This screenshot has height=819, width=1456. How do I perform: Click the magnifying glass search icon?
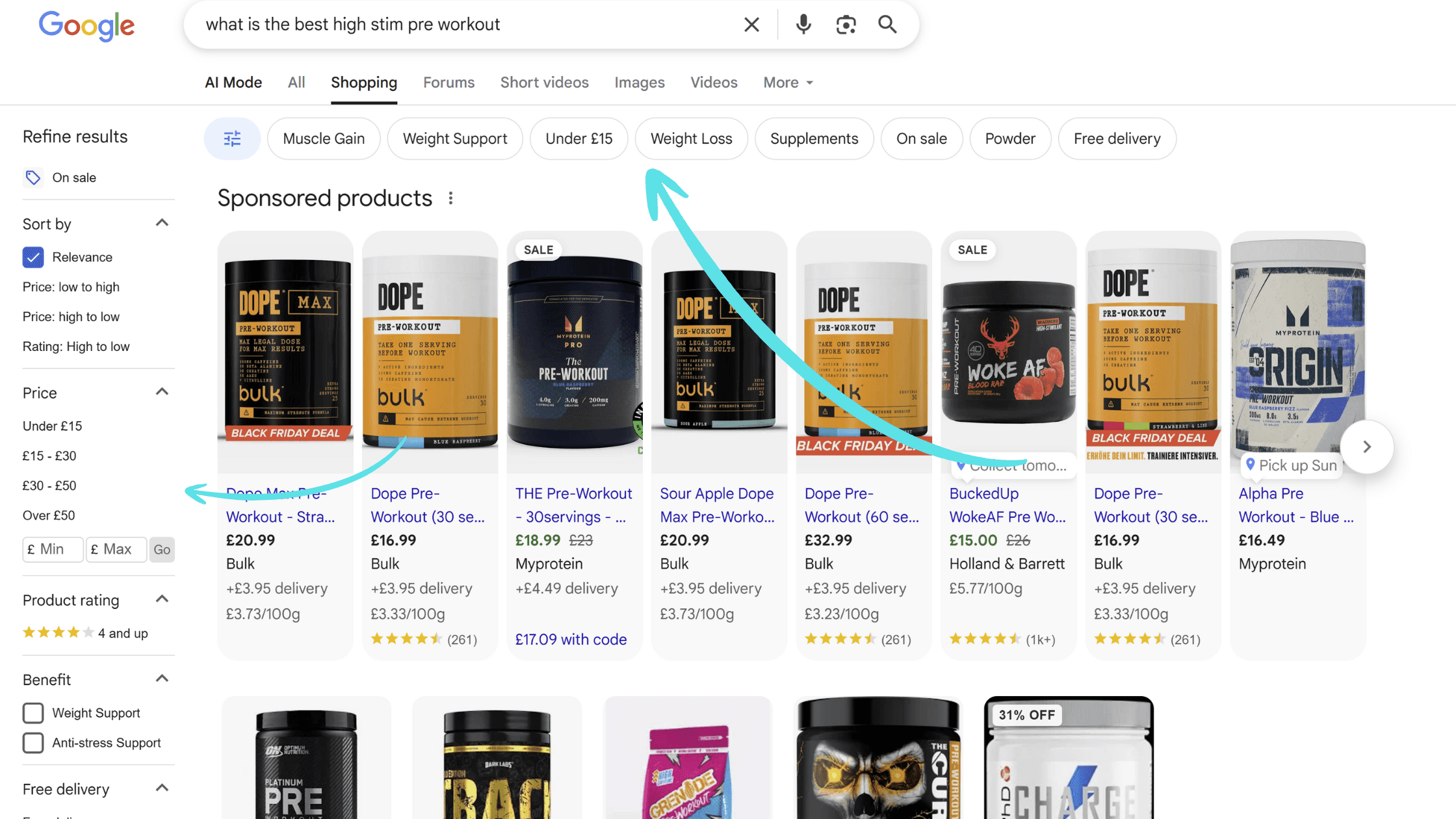click(x=888, y=25)
